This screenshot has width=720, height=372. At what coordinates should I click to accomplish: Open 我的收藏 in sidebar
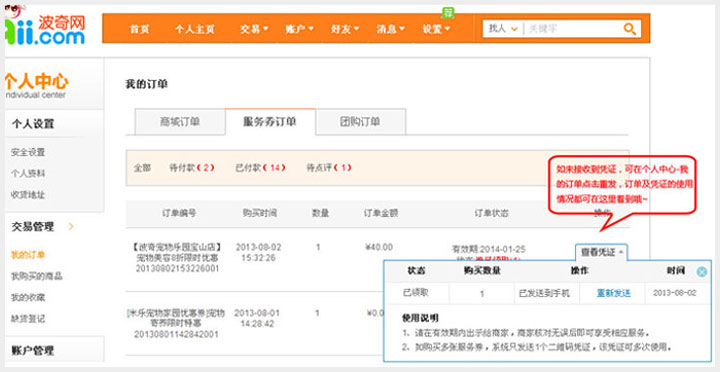click(28, 297)
